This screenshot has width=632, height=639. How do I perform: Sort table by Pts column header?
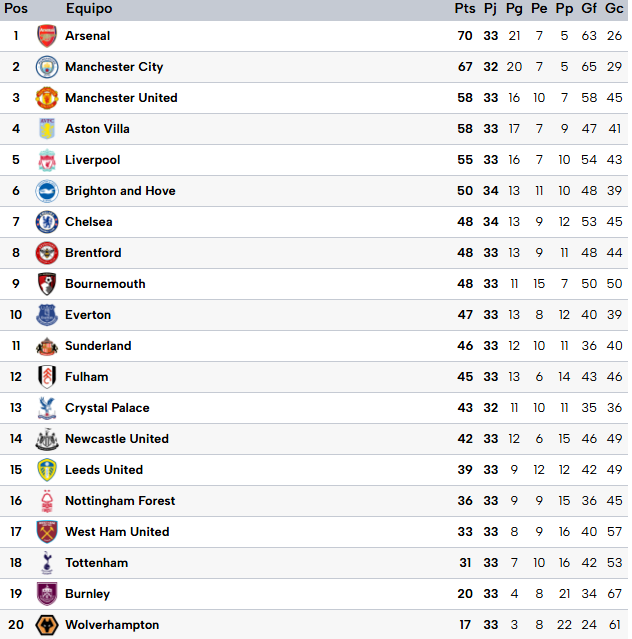click(465, 9)
